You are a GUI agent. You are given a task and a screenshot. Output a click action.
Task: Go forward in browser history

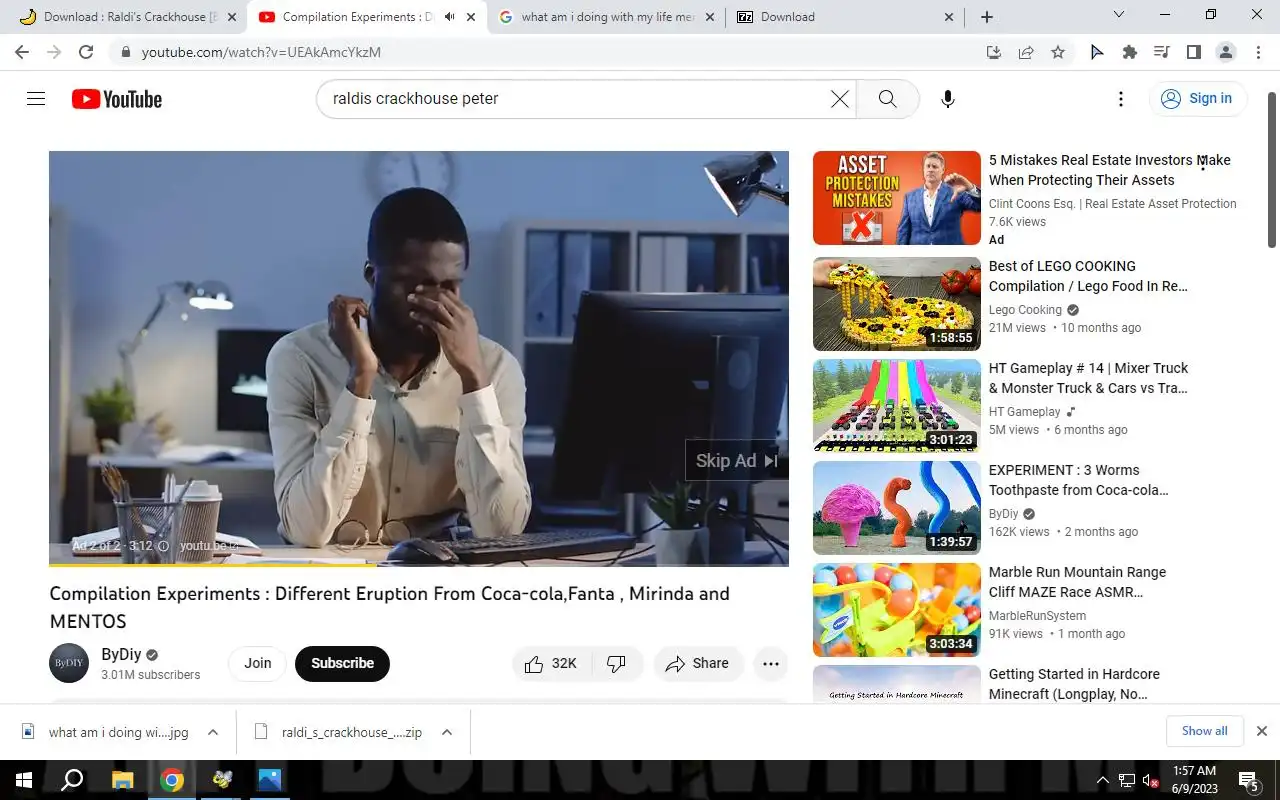[x=54, y=52]
